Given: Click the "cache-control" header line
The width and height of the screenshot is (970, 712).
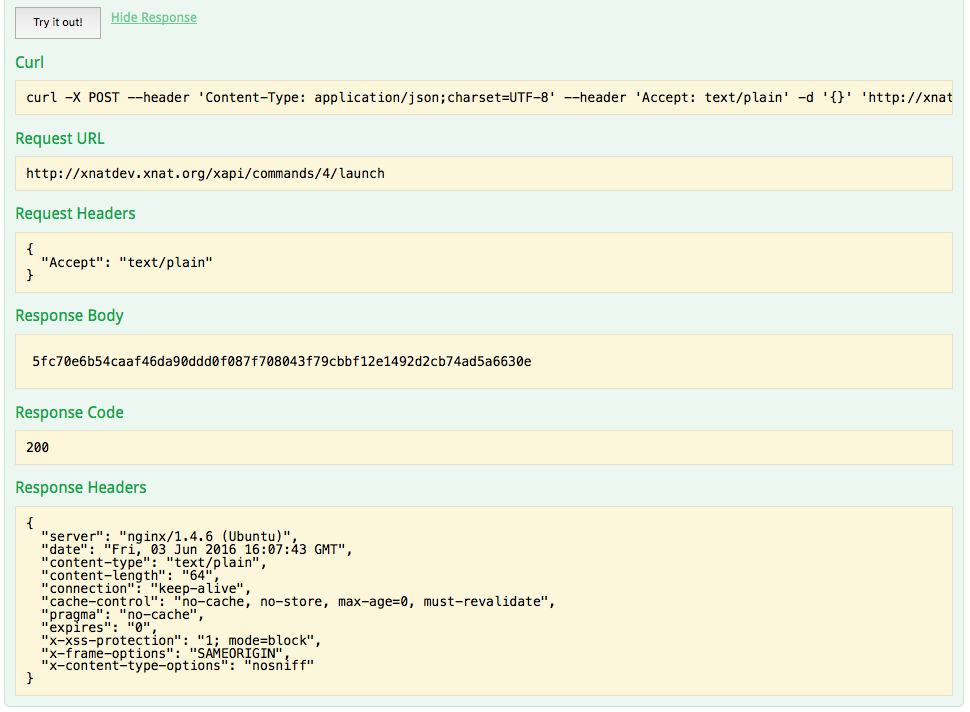Looking at the screenshot, I should 297,601.
